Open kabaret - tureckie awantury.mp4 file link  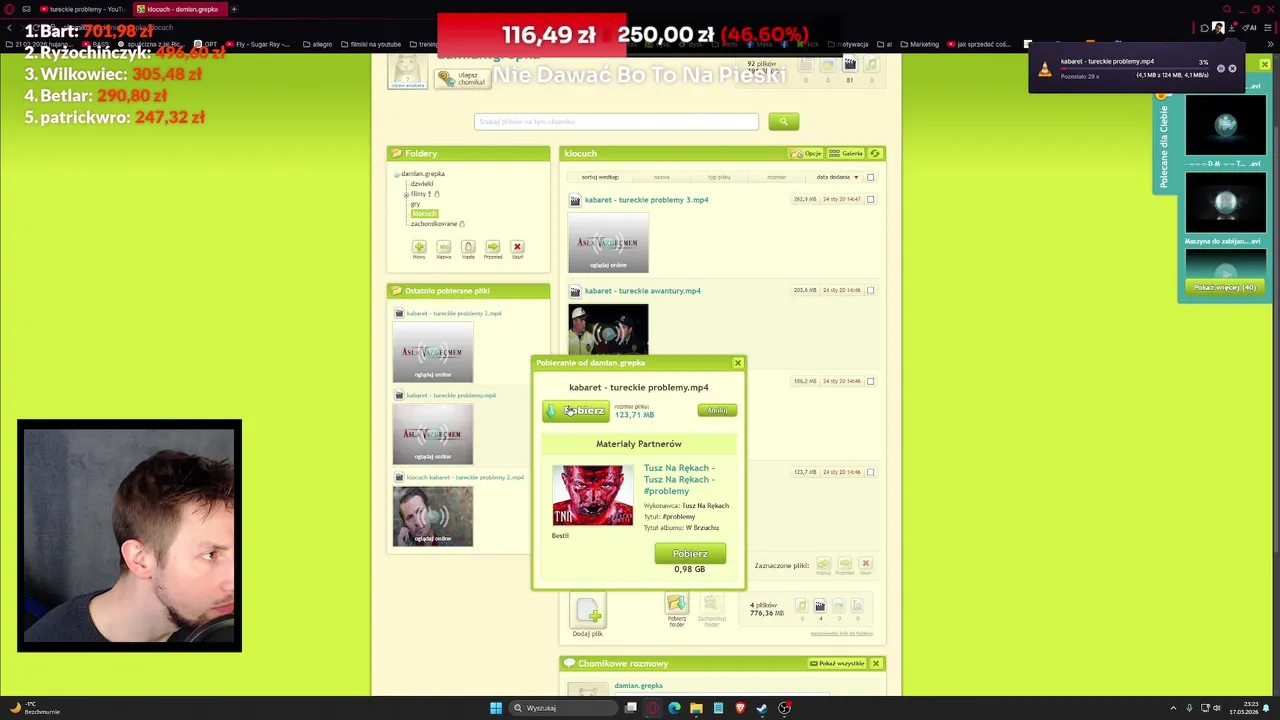(643, 291)
